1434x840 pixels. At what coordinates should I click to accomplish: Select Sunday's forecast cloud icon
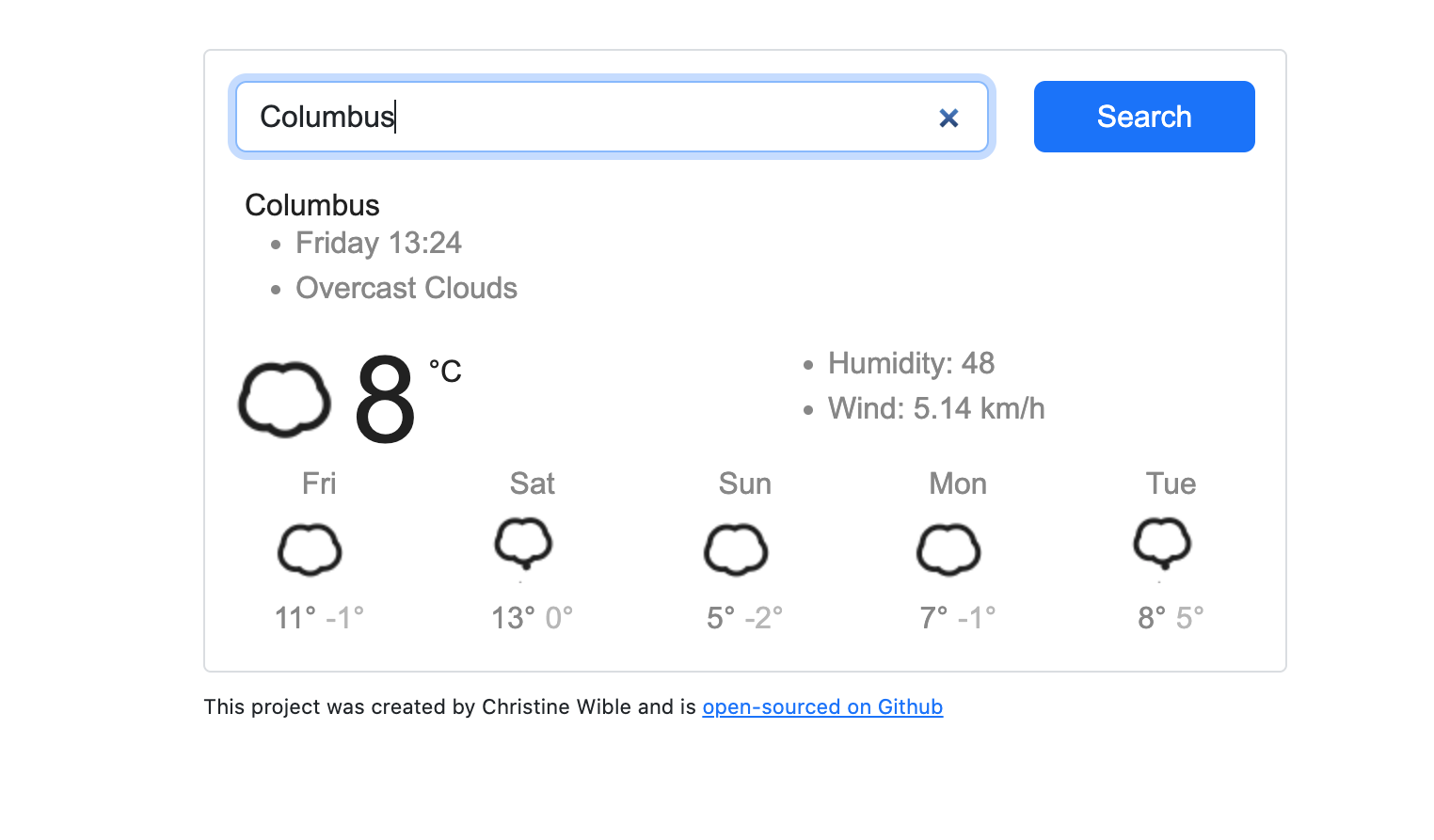point(736,549)
